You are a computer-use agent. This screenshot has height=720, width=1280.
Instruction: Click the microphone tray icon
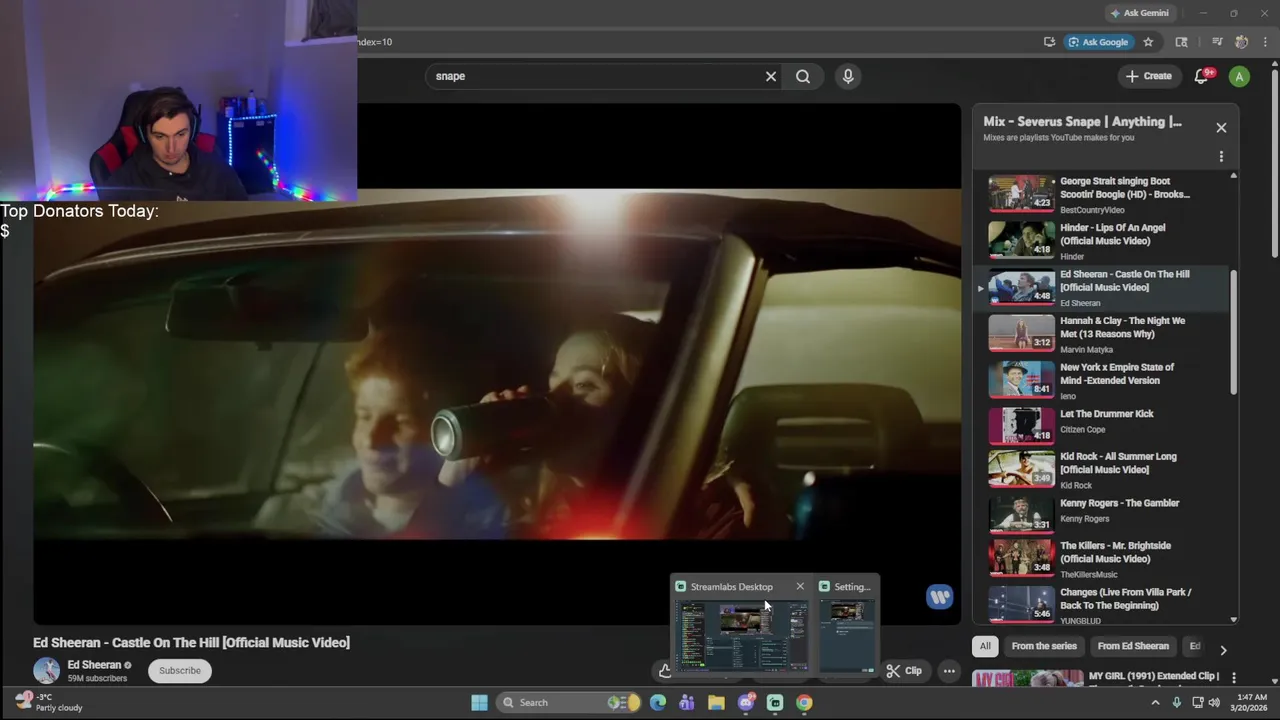[x=1176, y=703]
